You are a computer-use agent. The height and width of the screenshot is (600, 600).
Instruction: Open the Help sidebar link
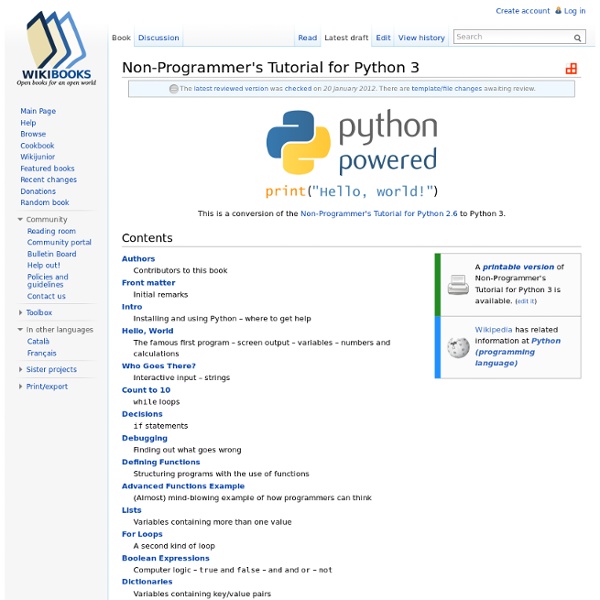pyautogui.click(x=28, y=123)
